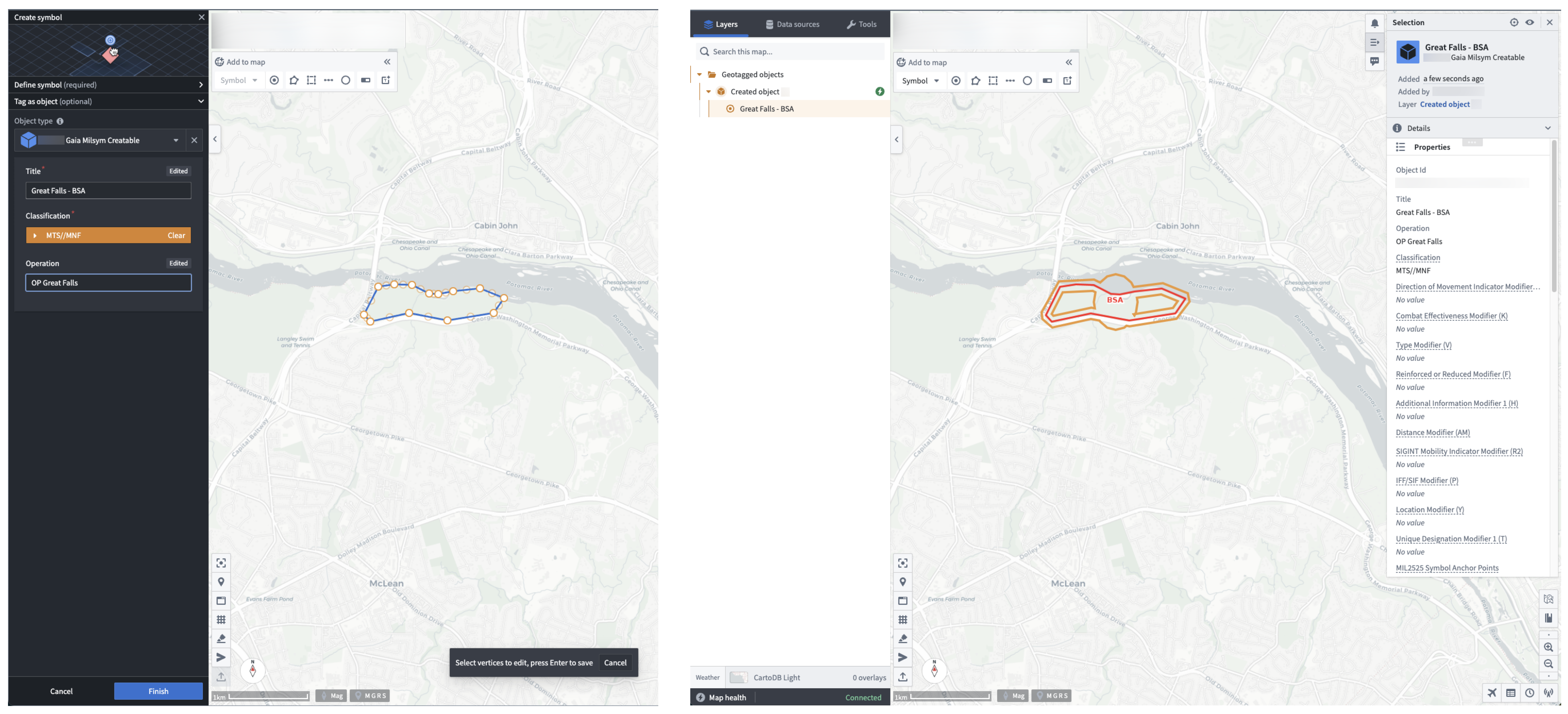Viewport: 1568px width, 714px height.
Task: Click the eraser annotation icon on the Layers view map
Action: (x=903, y=639)
